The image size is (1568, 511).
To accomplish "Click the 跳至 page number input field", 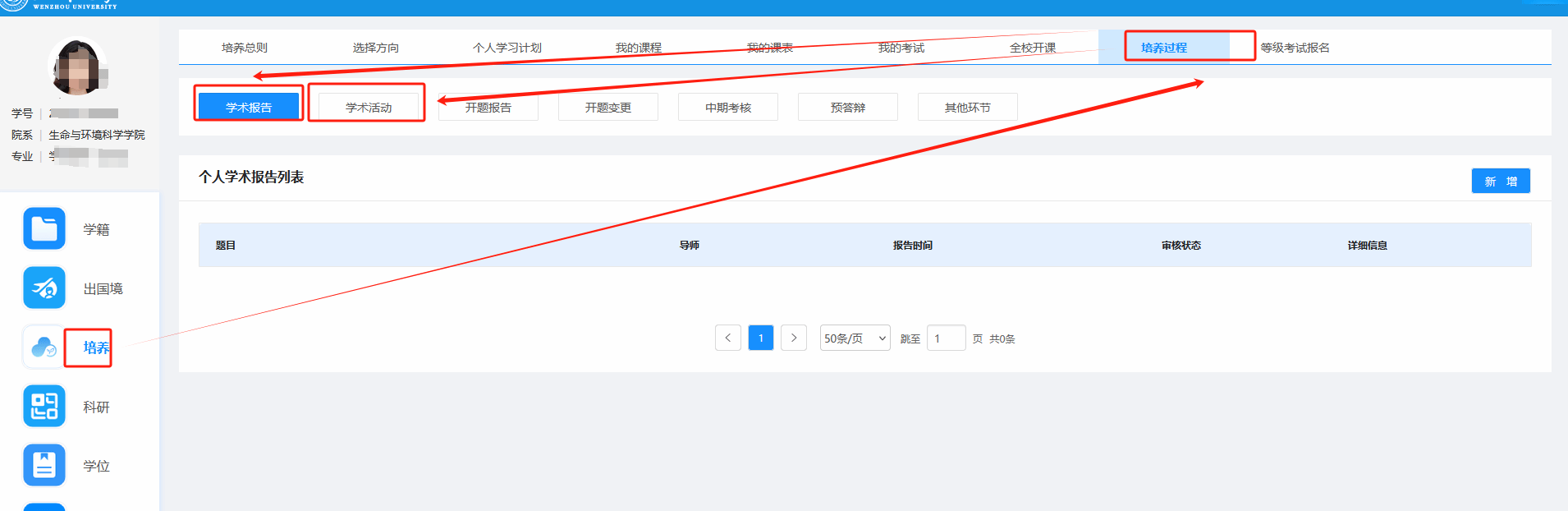I will click(946, 338).
